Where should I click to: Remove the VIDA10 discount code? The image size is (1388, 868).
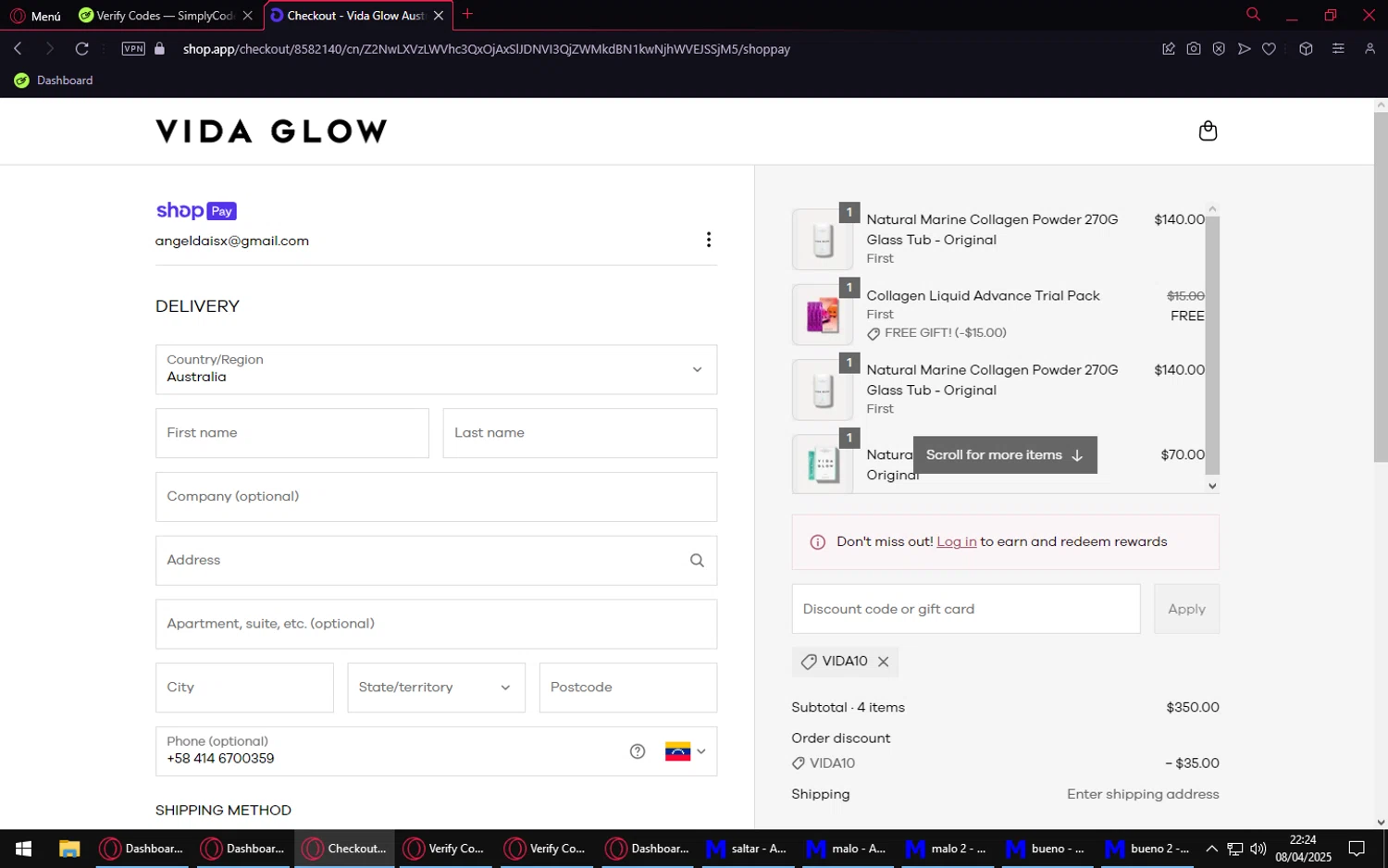pos(883,662)
